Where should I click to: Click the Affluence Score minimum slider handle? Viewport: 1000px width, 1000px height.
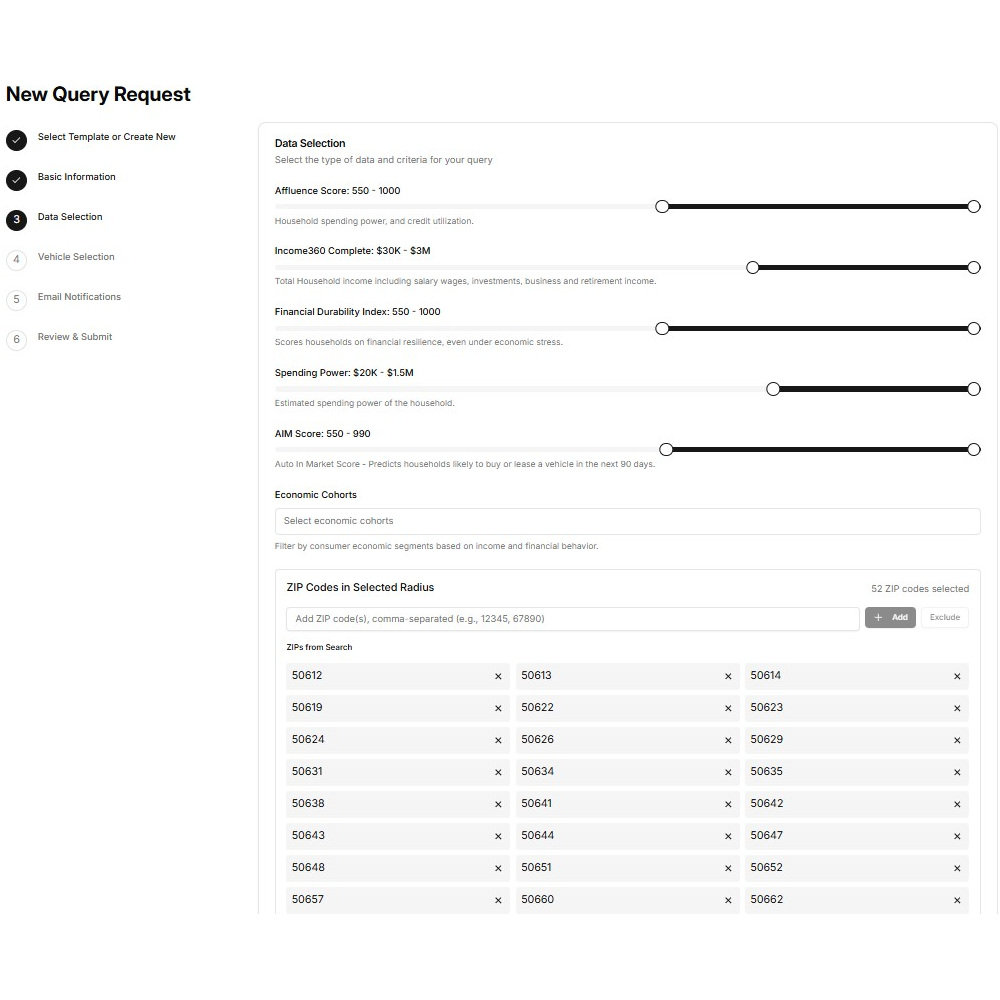662,207
